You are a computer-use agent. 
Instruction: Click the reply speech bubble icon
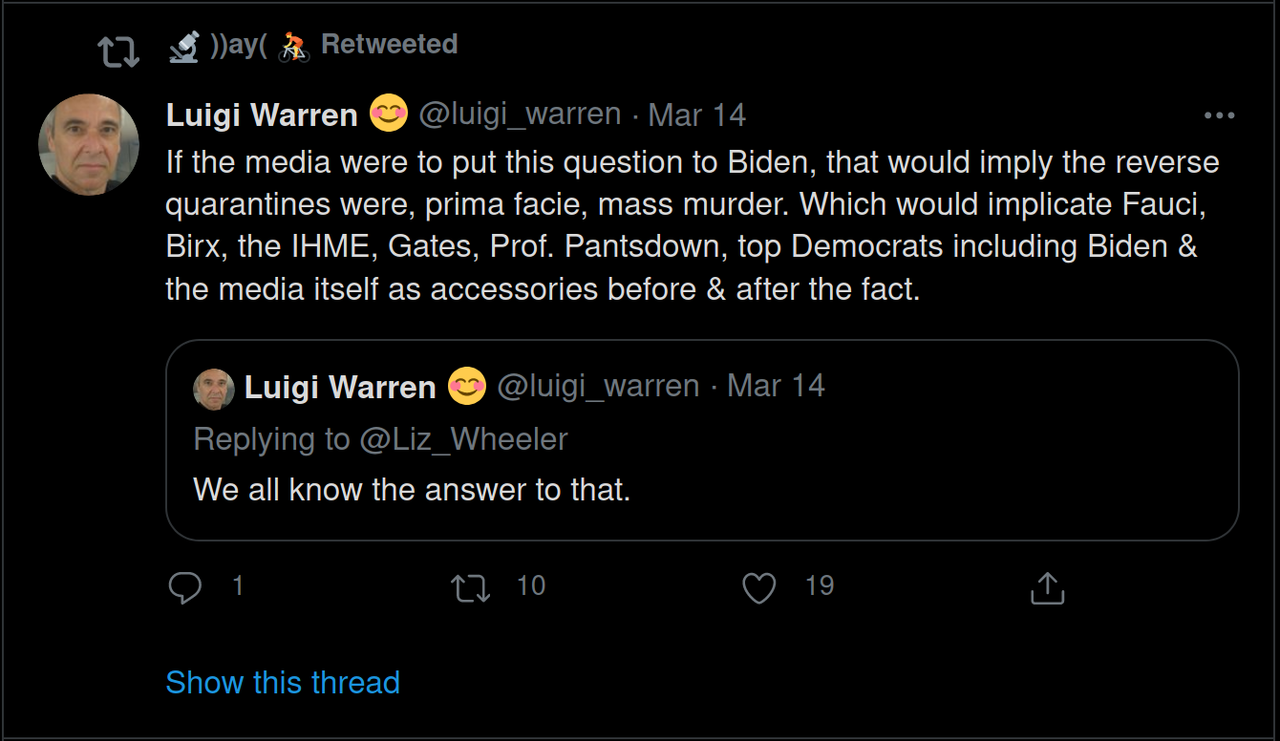tap(185, 588)
